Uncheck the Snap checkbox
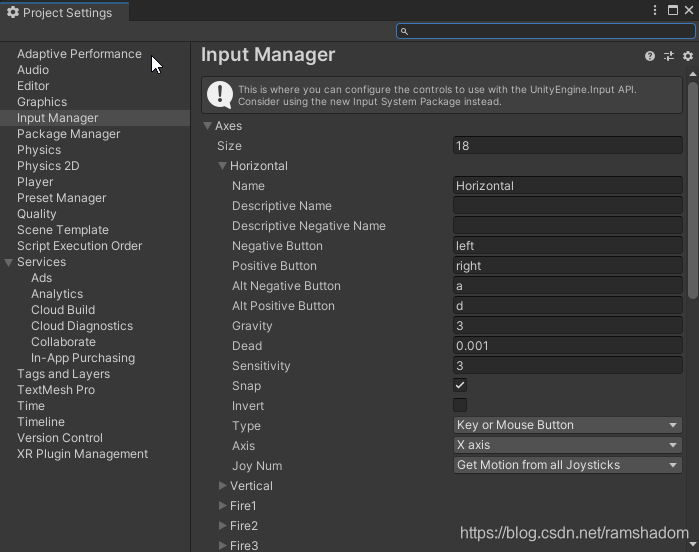The image size is (699, 552). point(460,385)
